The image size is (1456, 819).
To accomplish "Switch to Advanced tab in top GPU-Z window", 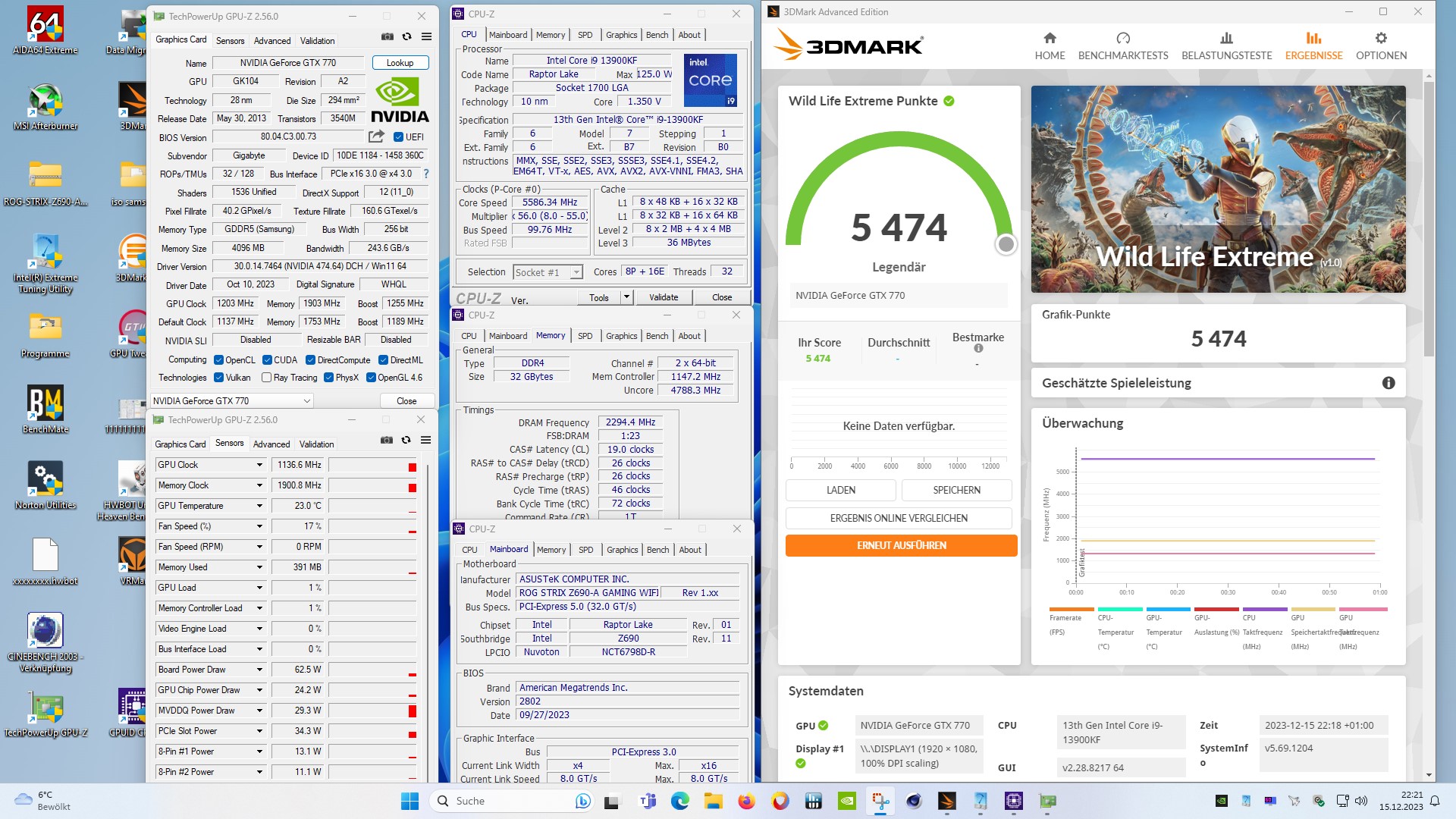I will (271, 41).
